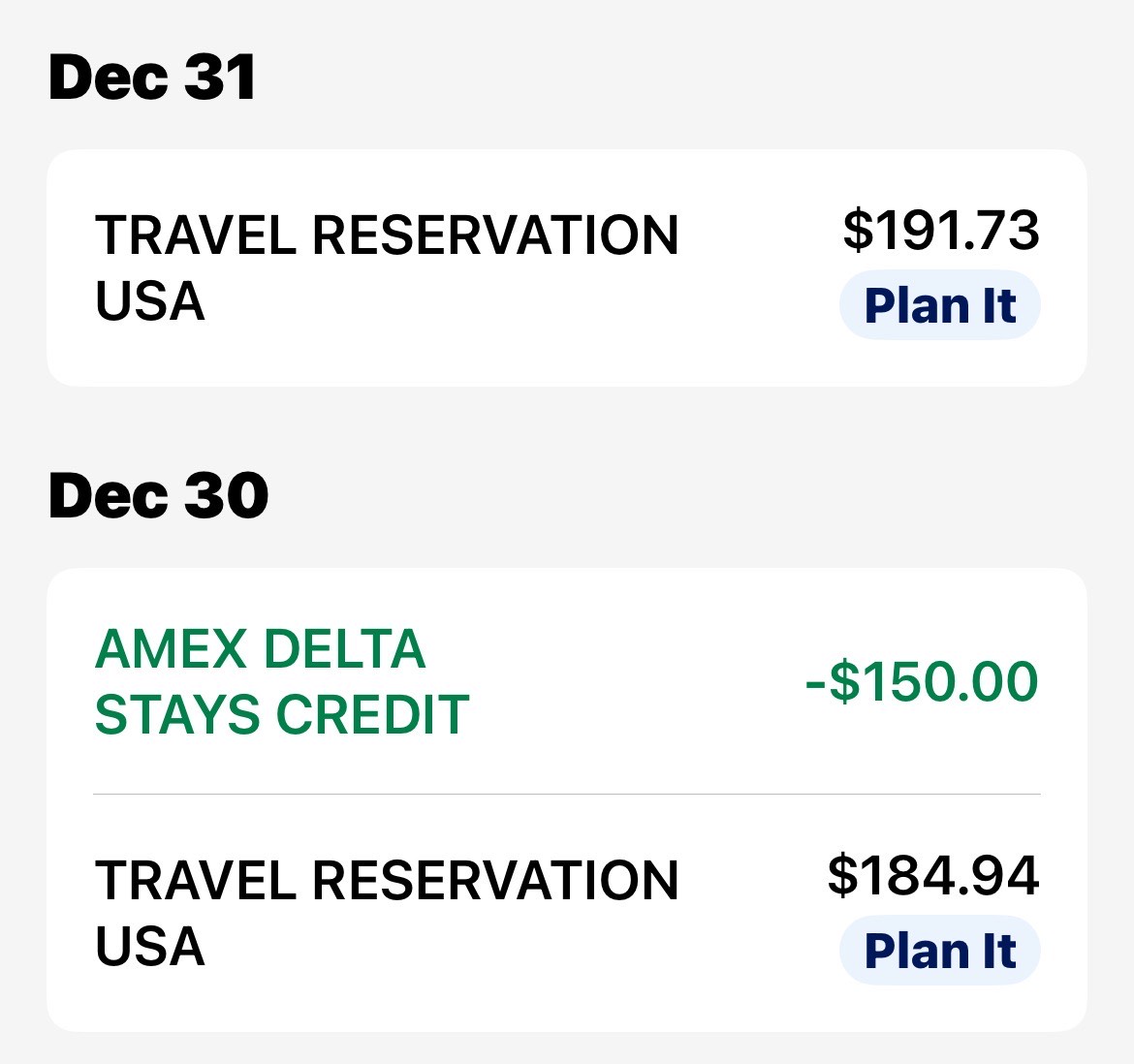Click the Dec 30 date header
Screen dimensions: 1134x1064
coord(158,496)
